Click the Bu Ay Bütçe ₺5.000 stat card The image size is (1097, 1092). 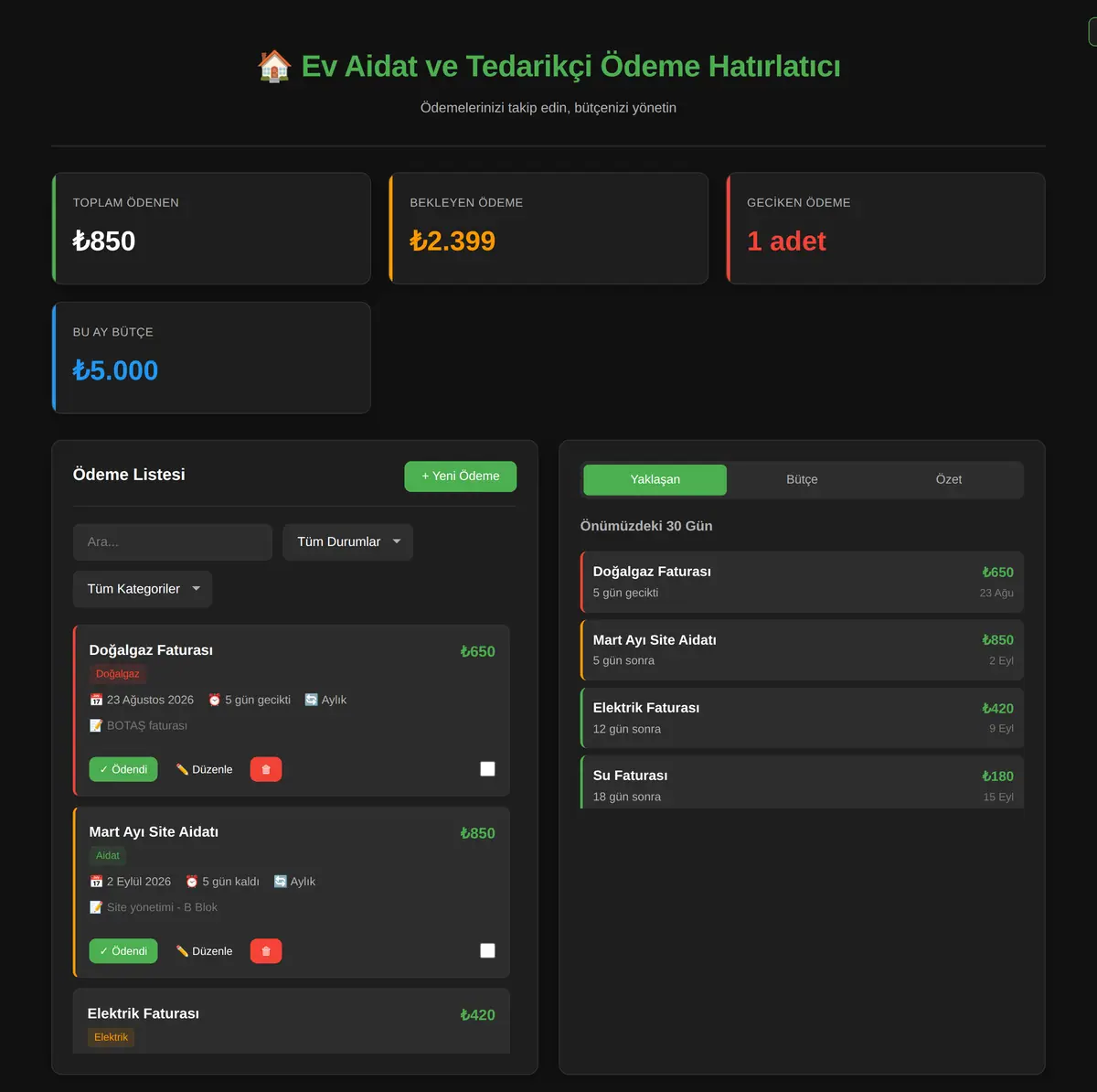[212, 358]
